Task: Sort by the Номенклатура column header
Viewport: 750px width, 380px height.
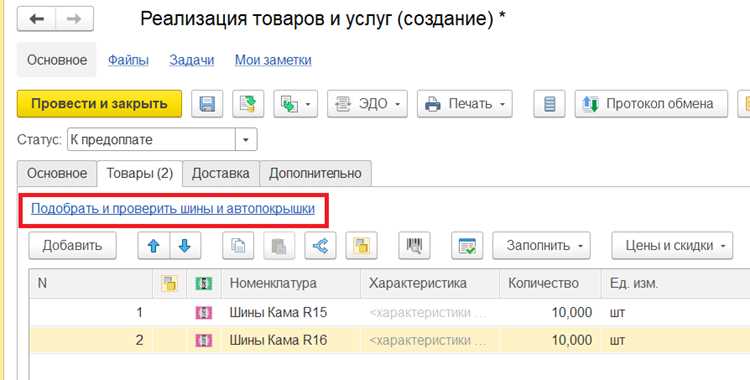Action: (x=291, y=283)
